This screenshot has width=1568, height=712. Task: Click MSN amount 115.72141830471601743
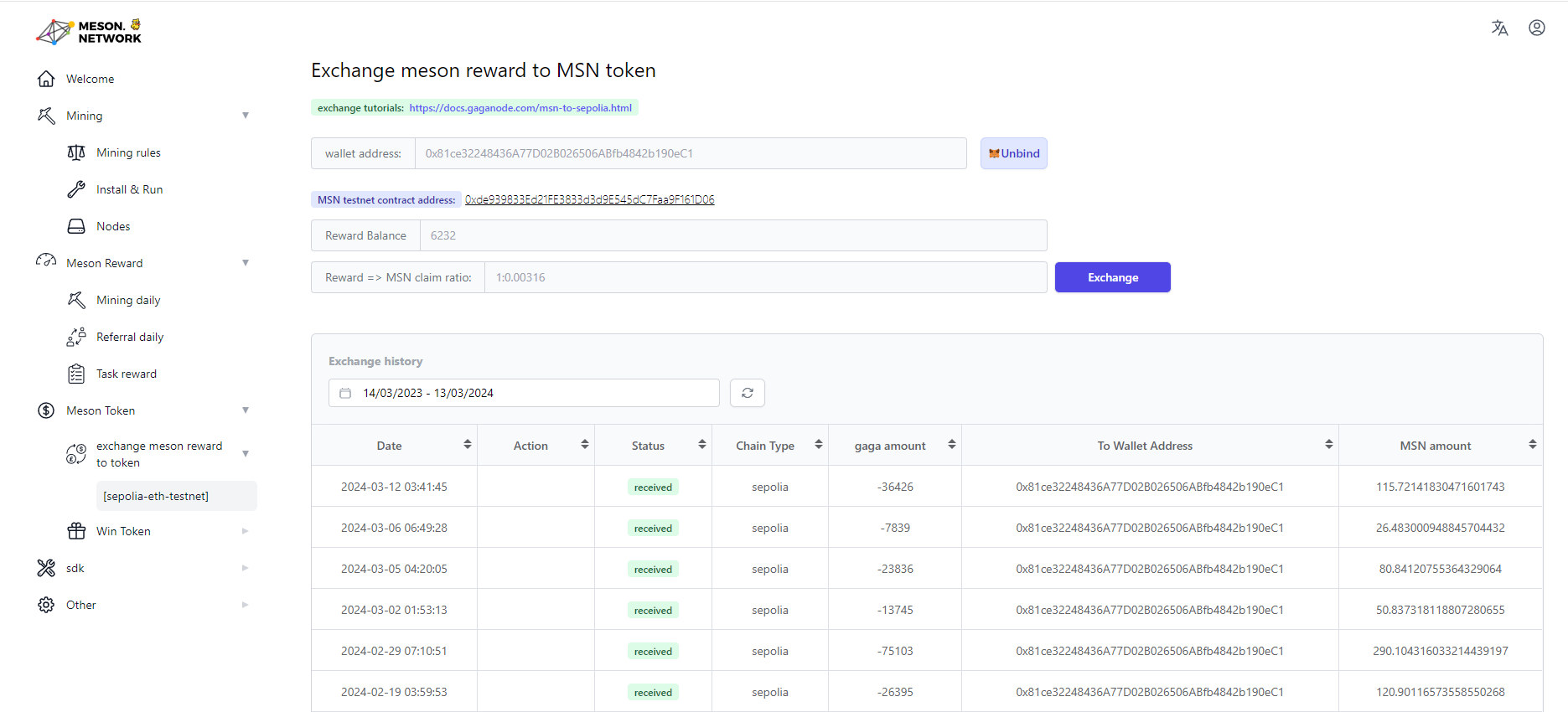click(1440, 487)
